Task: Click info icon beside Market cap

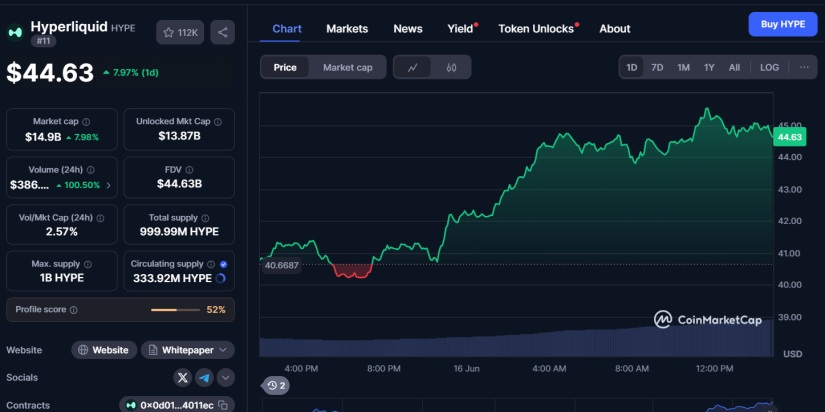Action: click(x=86, y=122)
